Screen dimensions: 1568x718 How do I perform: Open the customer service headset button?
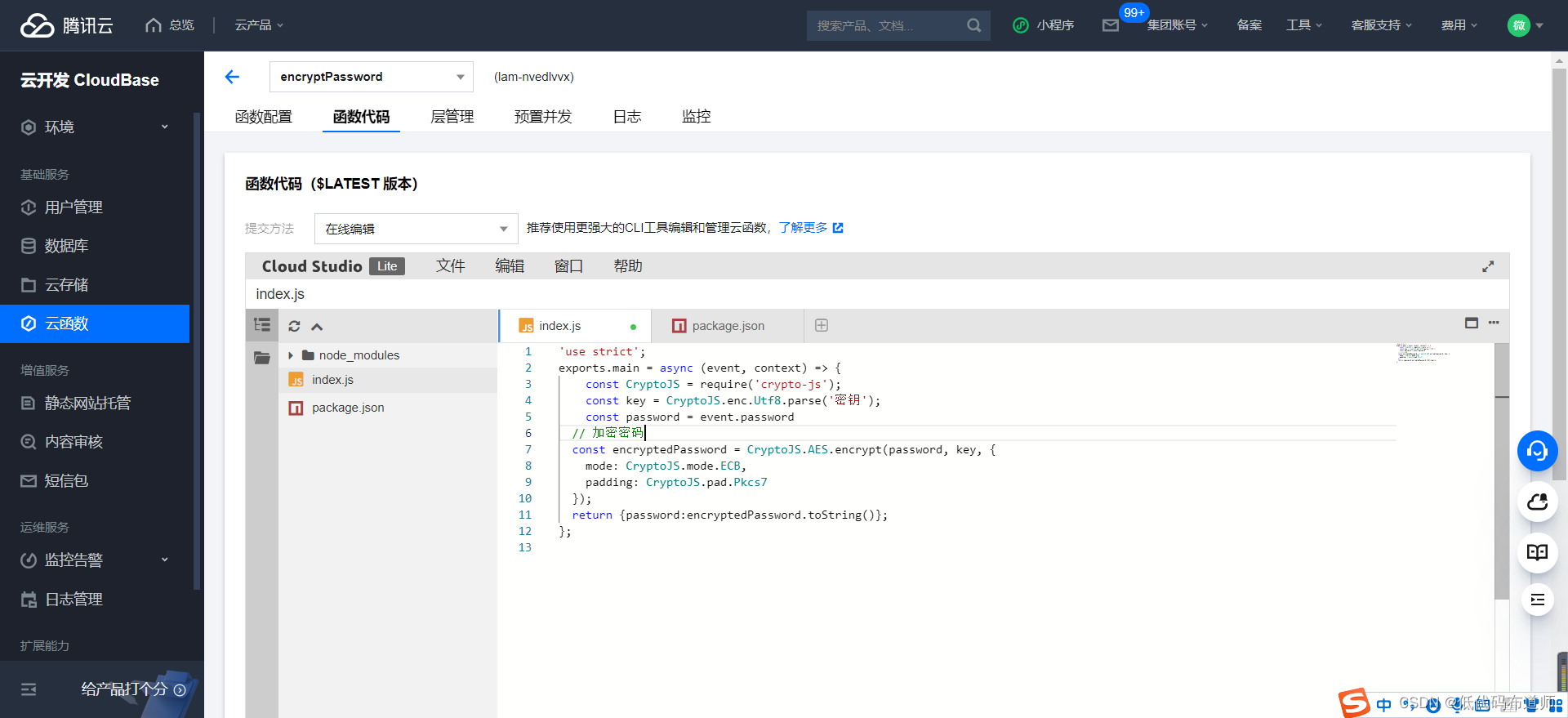[x=1538, y=451]
